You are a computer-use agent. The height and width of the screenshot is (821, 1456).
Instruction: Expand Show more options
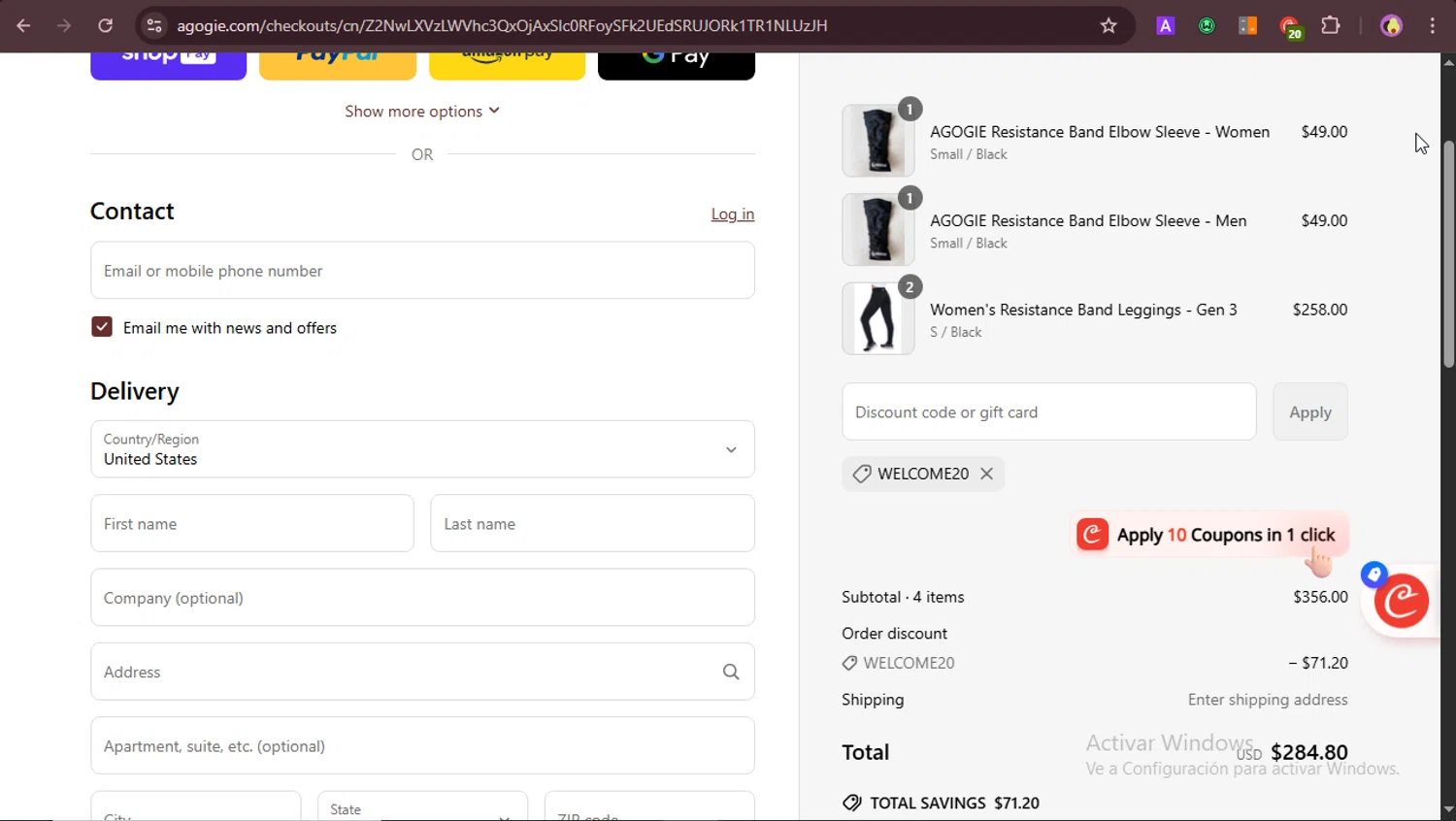(x=422, y=112)
